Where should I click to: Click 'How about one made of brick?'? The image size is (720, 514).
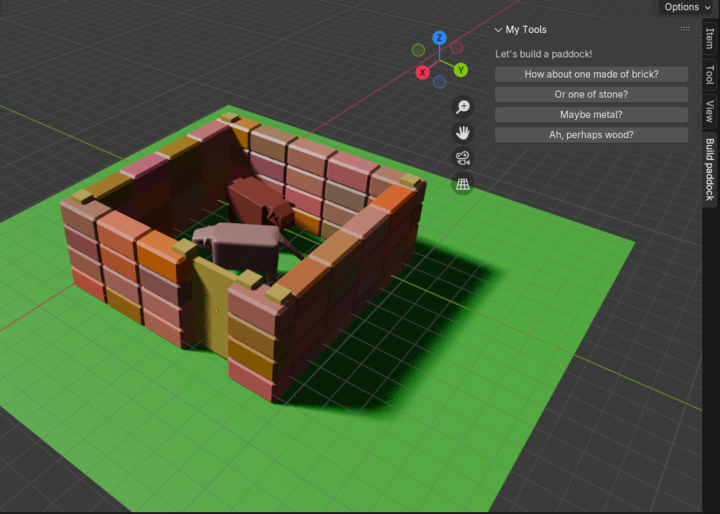591,74
